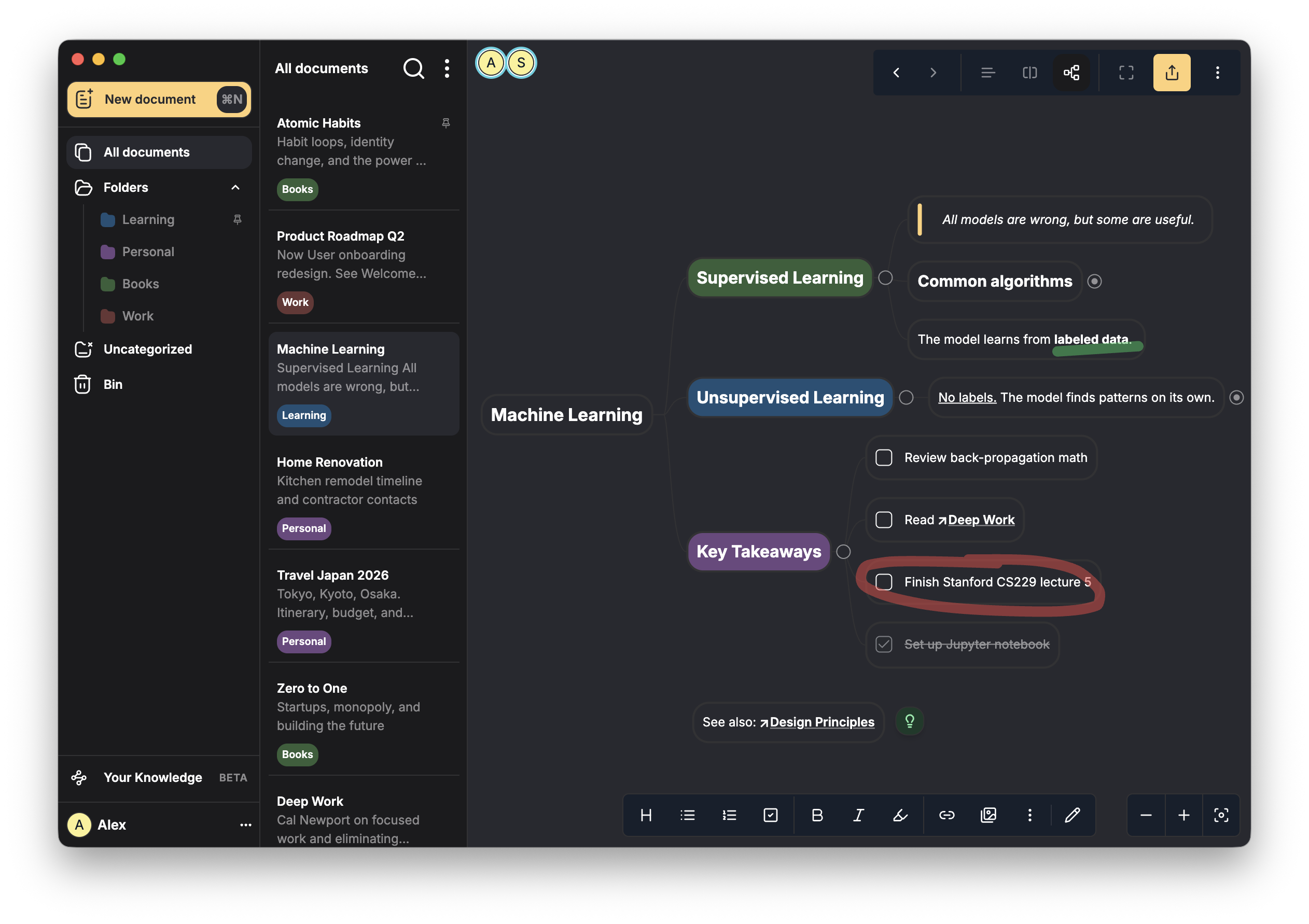Viewport: 1309px width, 924px height.
Task: Switch to split view mode
Action: pos(1029,73)
